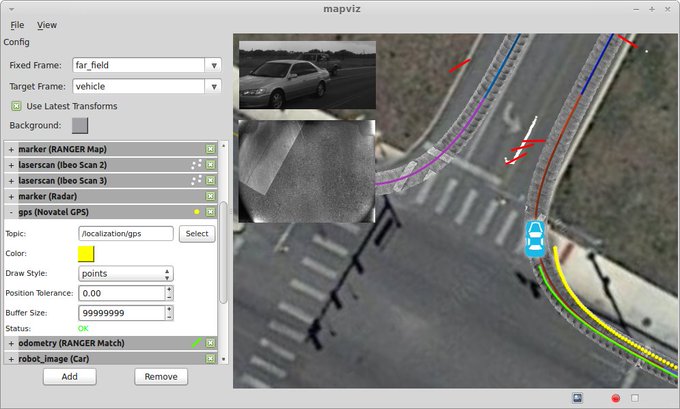Viewport: 680px width, 409px height.
Task: Collapse the gps (Novatel GPS) section
Action: pyautogui.click(x=11, y=213)
